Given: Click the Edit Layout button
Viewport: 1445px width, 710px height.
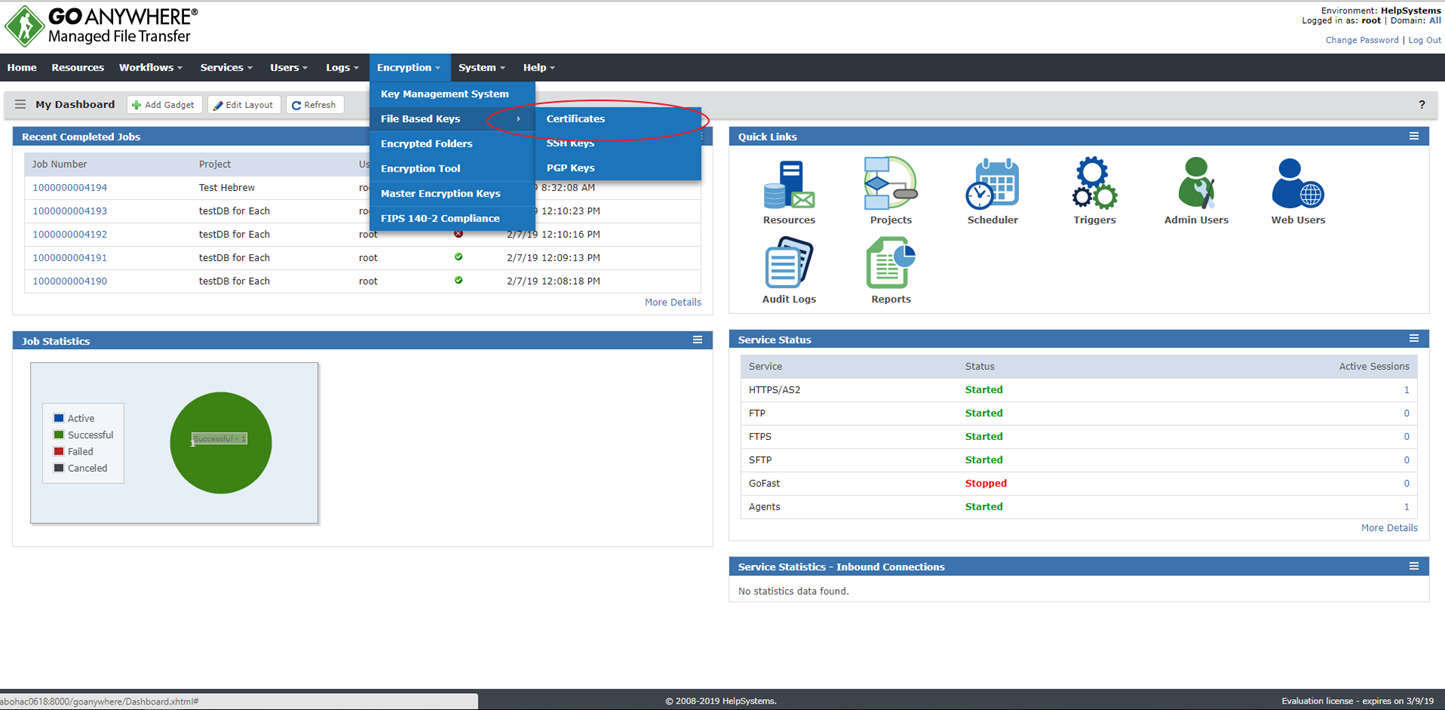Looking at the screenshot, I should (244, 105).
